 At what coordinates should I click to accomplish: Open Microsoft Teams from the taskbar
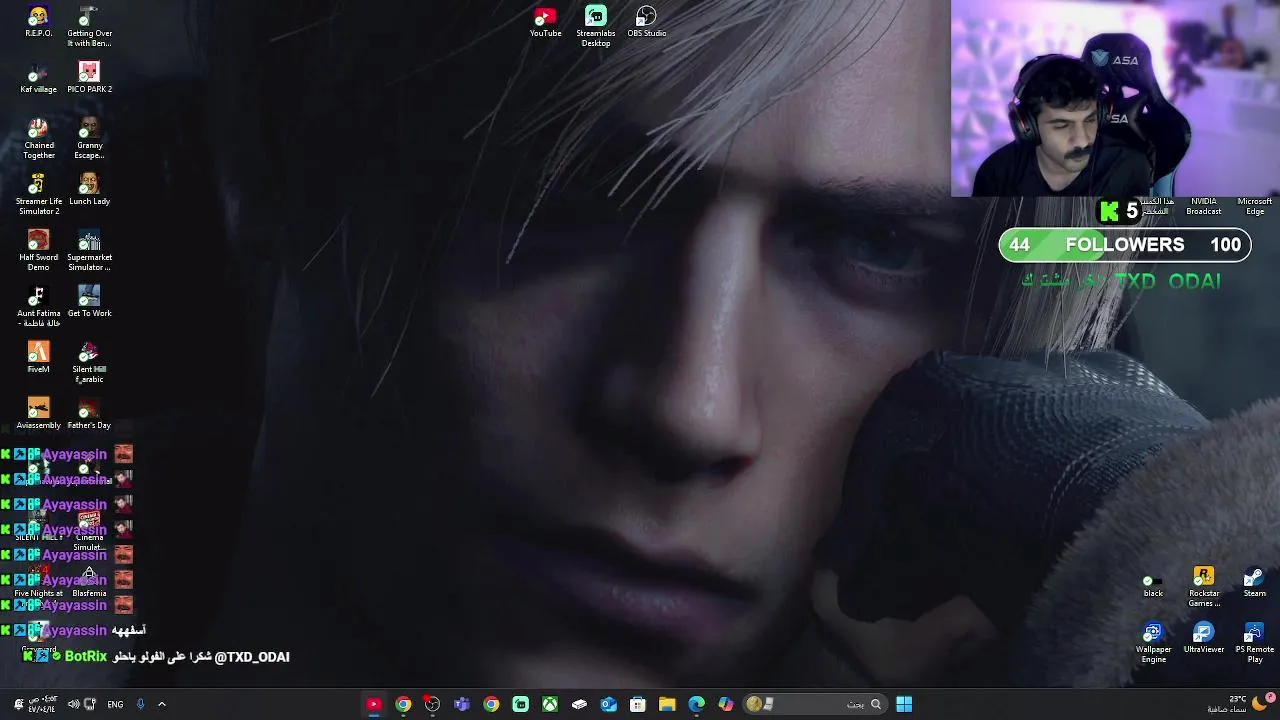point(461,704)
